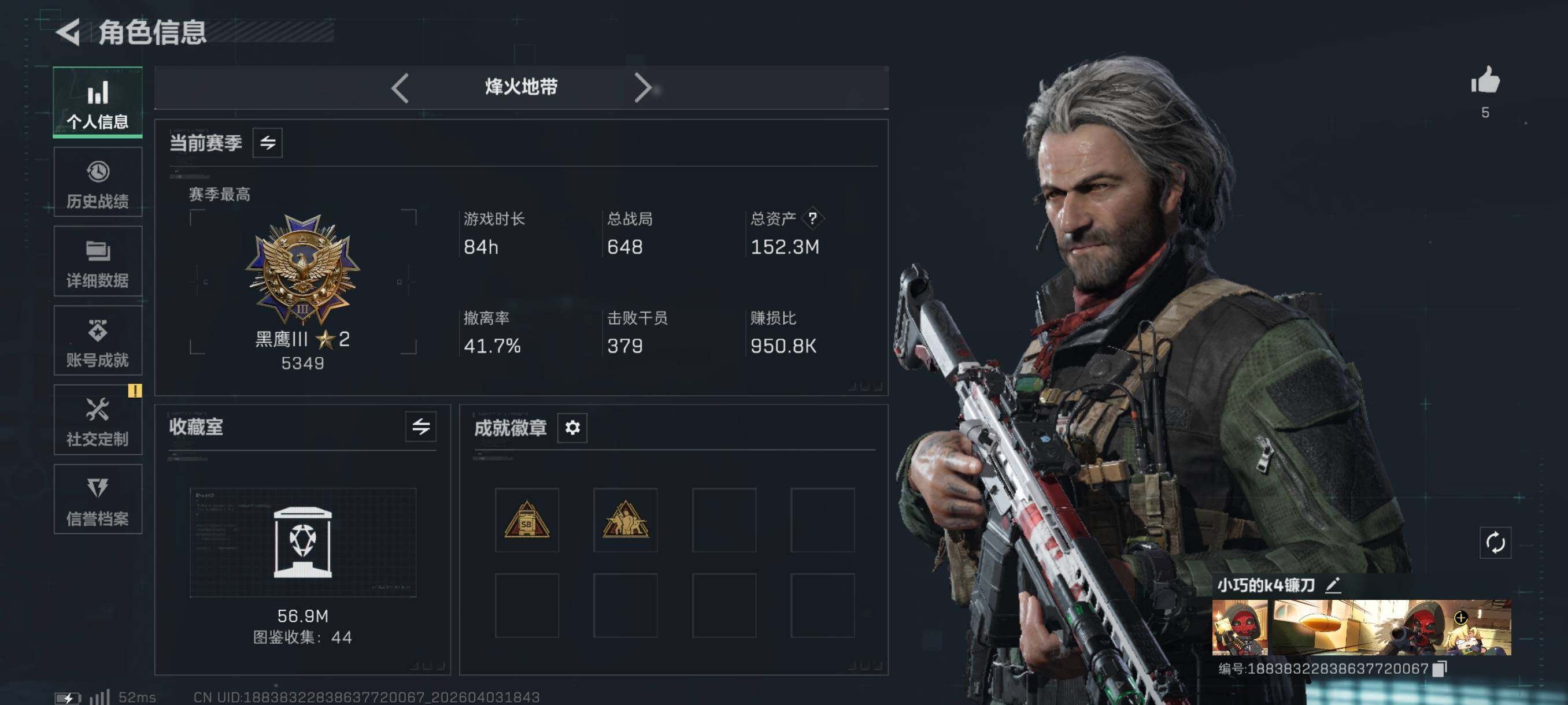The image size is (1568, 705).
Task: Click the red-masked avatar thumbnail
Action: pos(1239,628)
